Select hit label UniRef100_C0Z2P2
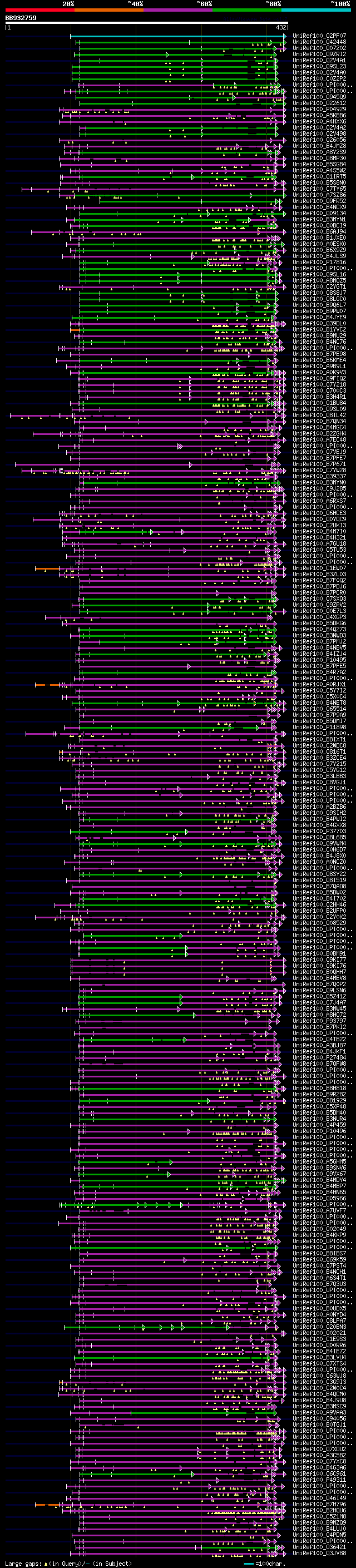 pos(319,78)
